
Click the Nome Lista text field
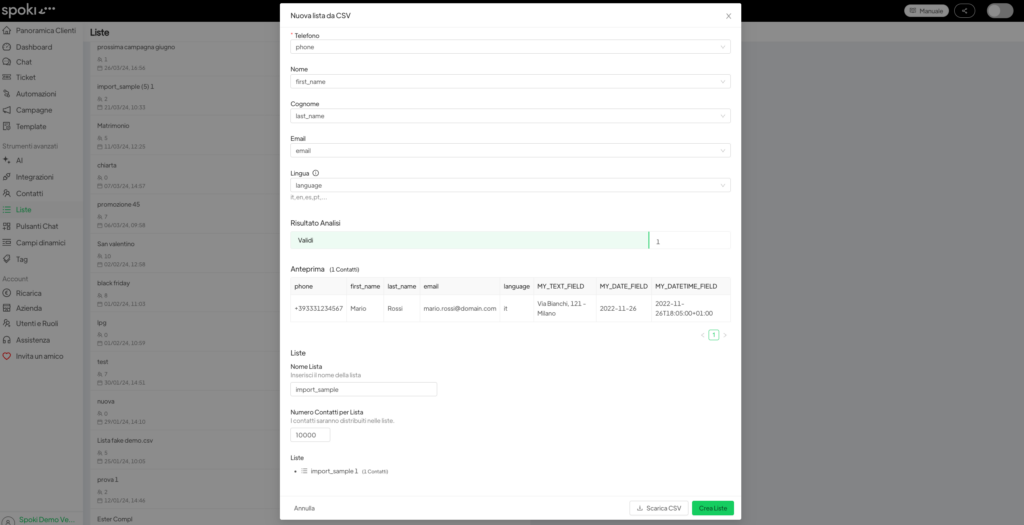(x=363, y=390)
